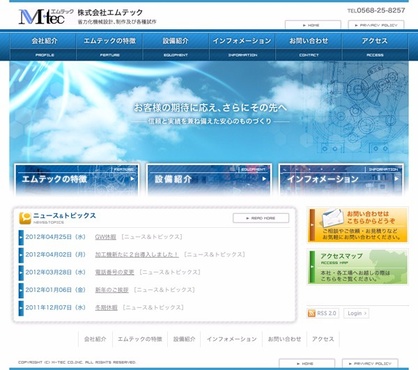Click blue arrow marker beside 2012年01月06日 row
The image size is (418, 370).
coord(21,290)
